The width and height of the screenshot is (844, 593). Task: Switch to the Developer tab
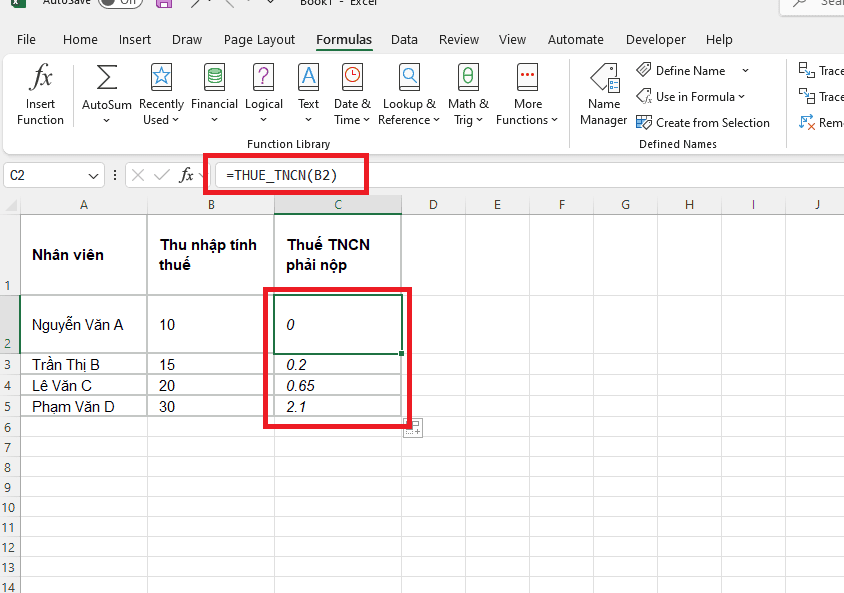656,40
